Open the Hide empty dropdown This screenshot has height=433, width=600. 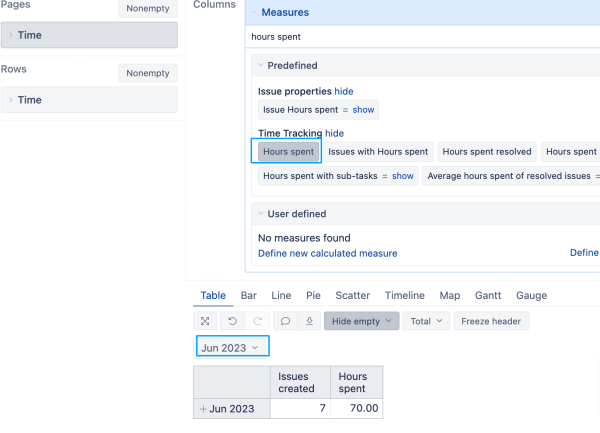pos(362,321)
